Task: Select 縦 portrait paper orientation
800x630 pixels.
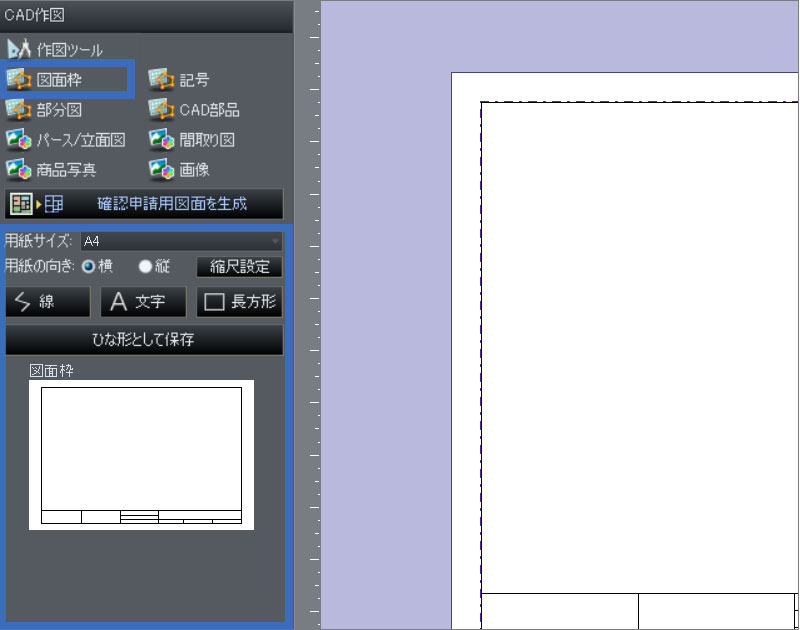Action: click(146, 267)
